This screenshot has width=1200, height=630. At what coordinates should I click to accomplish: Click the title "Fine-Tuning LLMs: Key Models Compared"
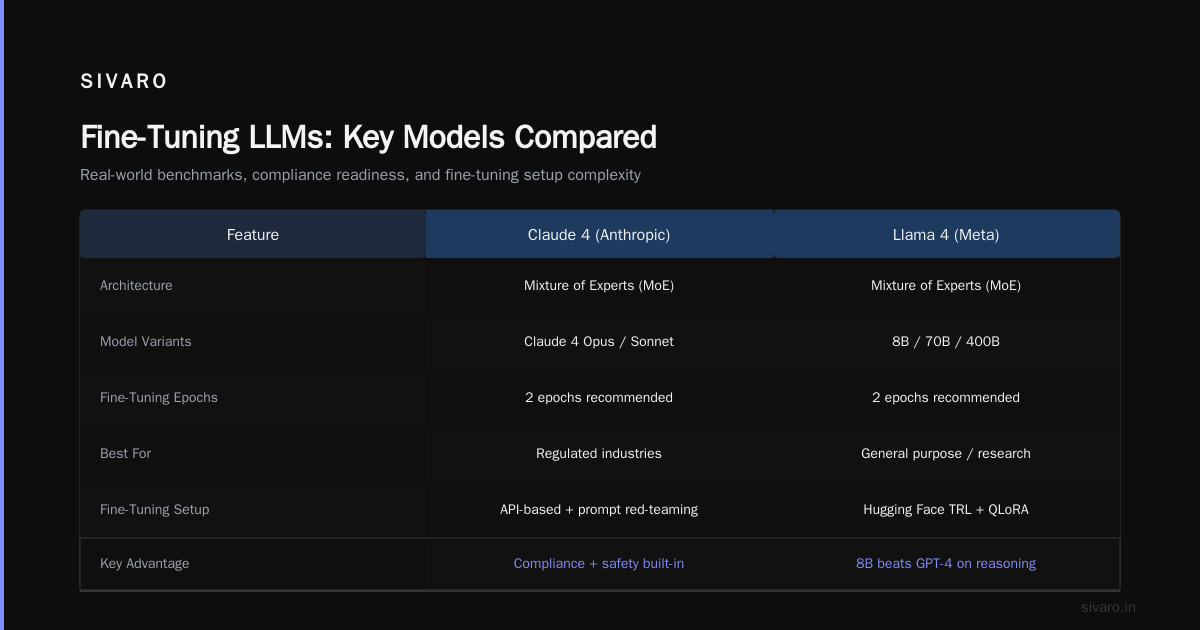[368, 137]
